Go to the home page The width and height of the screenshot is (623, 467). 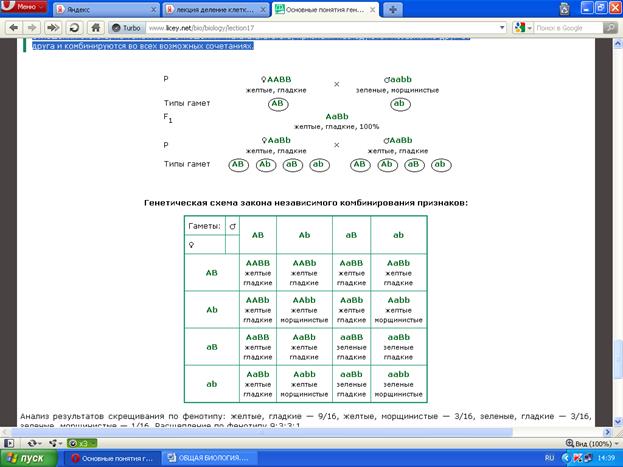pos(95,28)
